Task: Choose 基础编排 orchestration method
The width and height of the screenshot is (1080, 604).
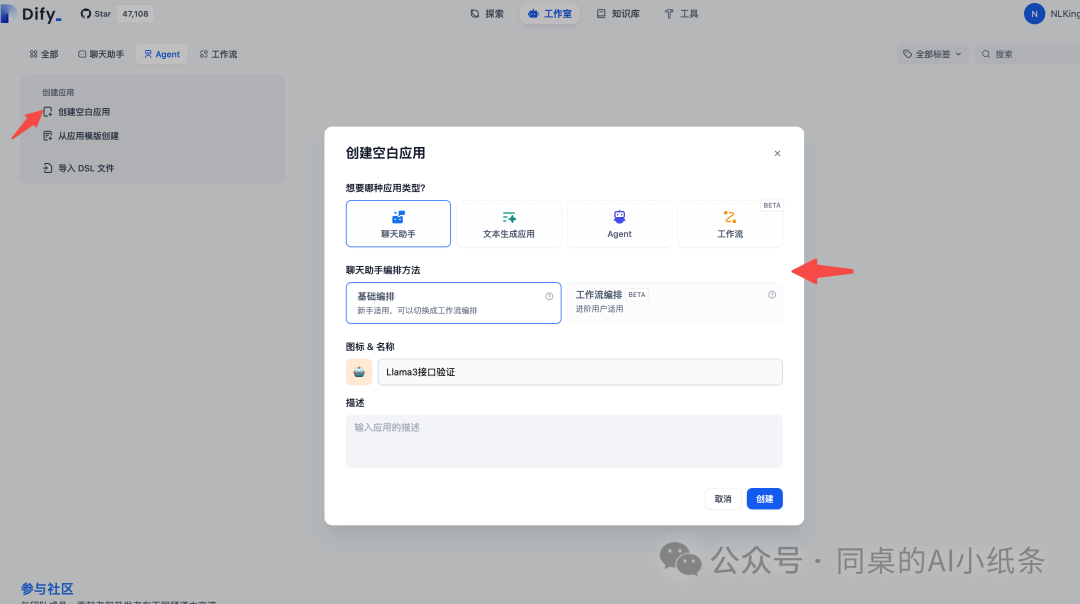Action: point(453,303)
